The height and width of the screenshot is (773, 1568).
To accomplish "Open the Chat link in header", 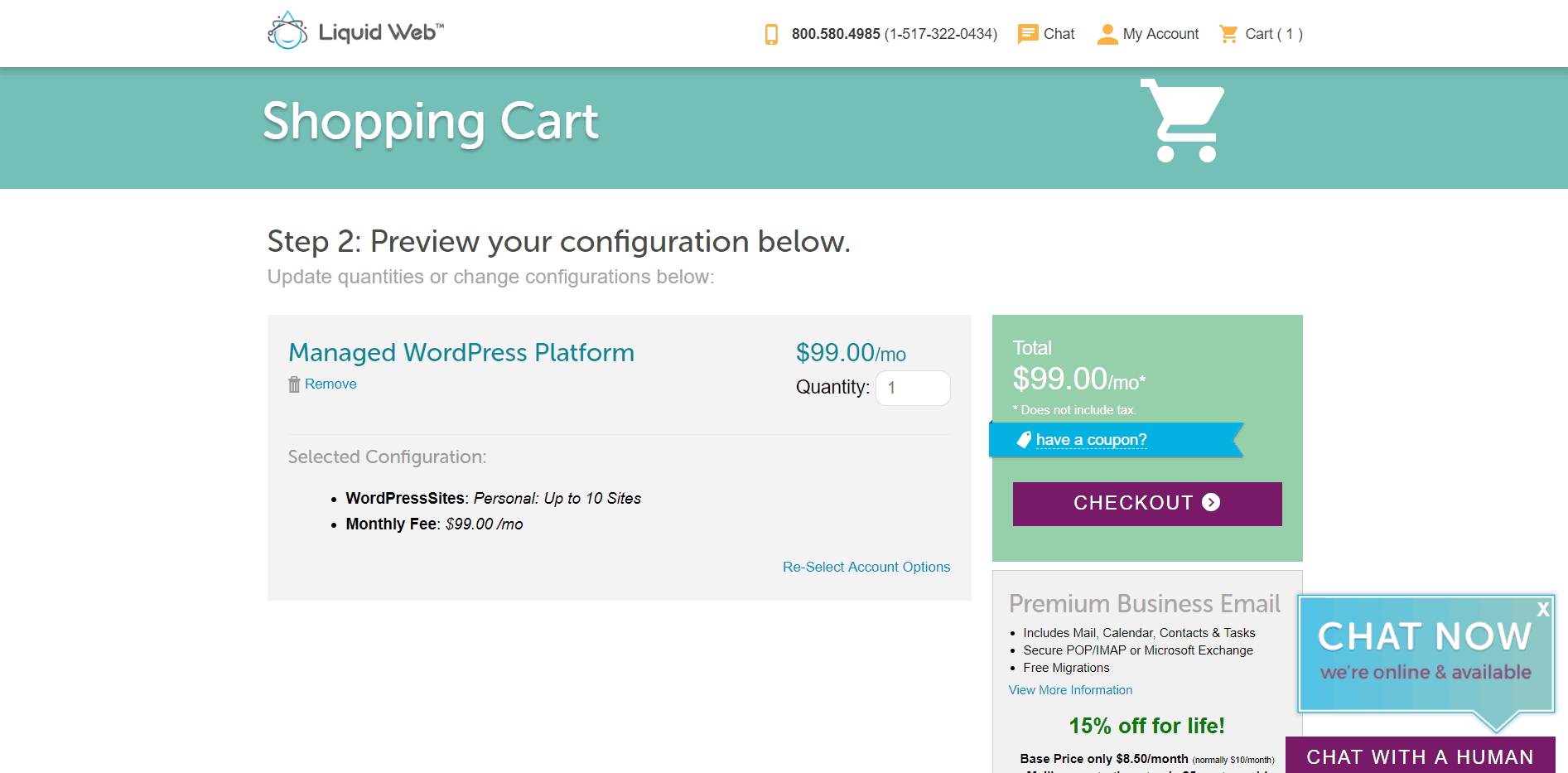I will click(1059, 34).
